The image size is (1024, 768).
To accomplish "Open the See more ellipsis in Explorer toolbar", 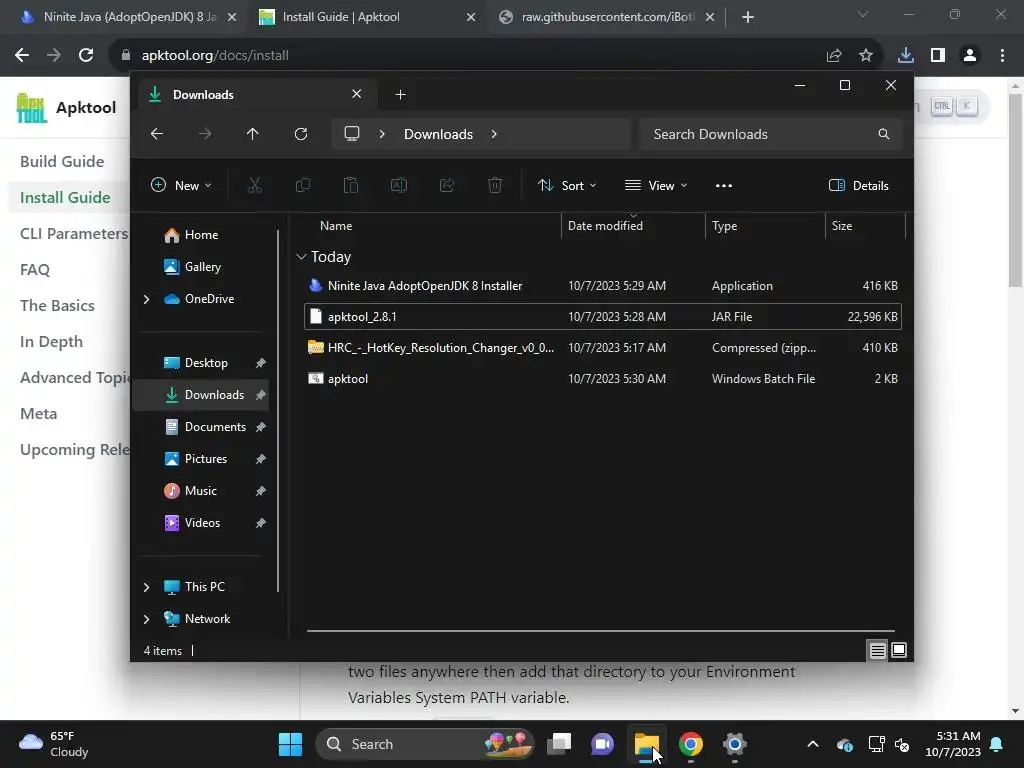I will point(724,185).
